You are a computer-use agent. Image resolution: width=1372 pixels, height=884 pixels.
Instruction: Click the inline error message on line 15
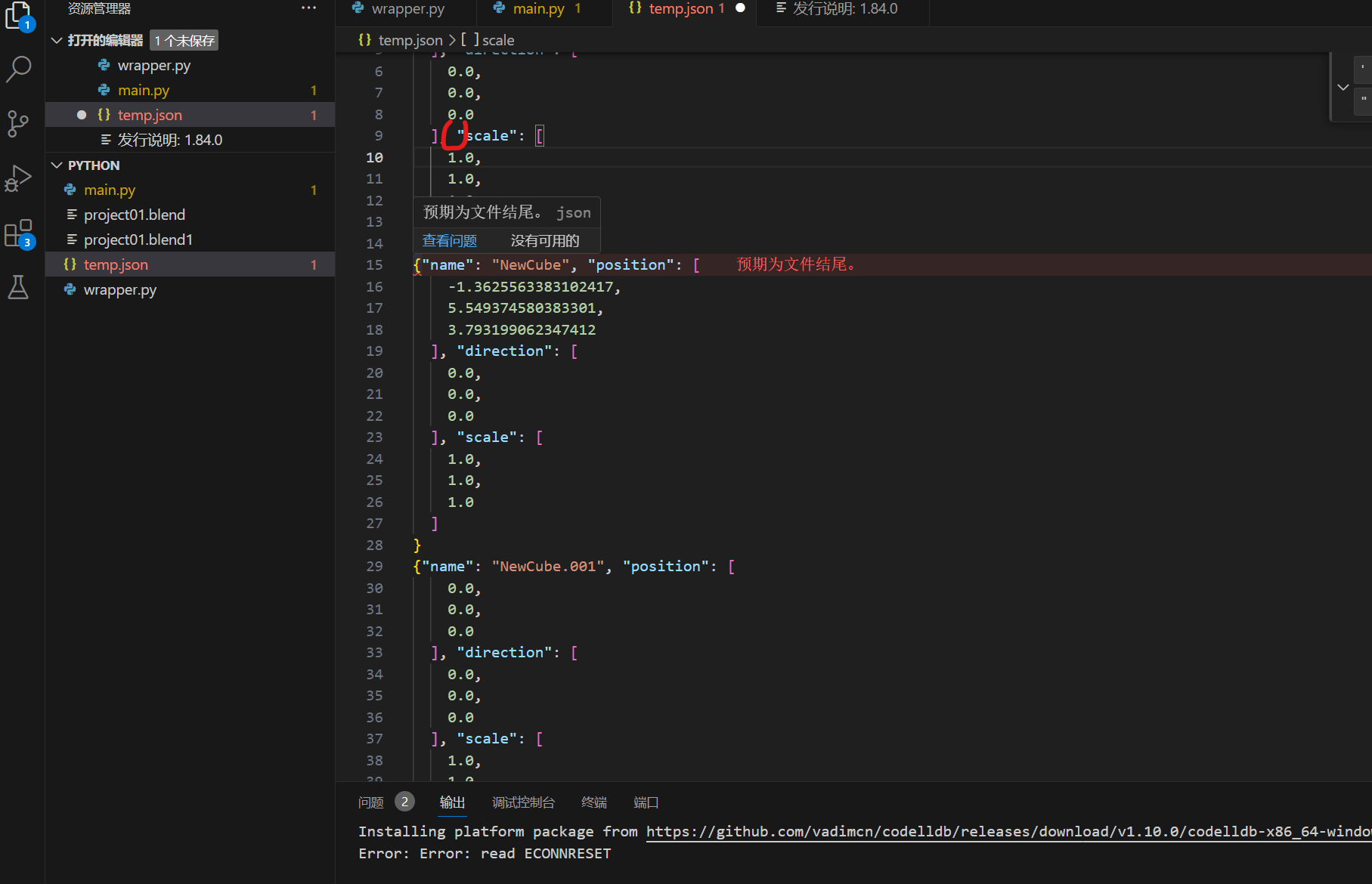[797, 264]
